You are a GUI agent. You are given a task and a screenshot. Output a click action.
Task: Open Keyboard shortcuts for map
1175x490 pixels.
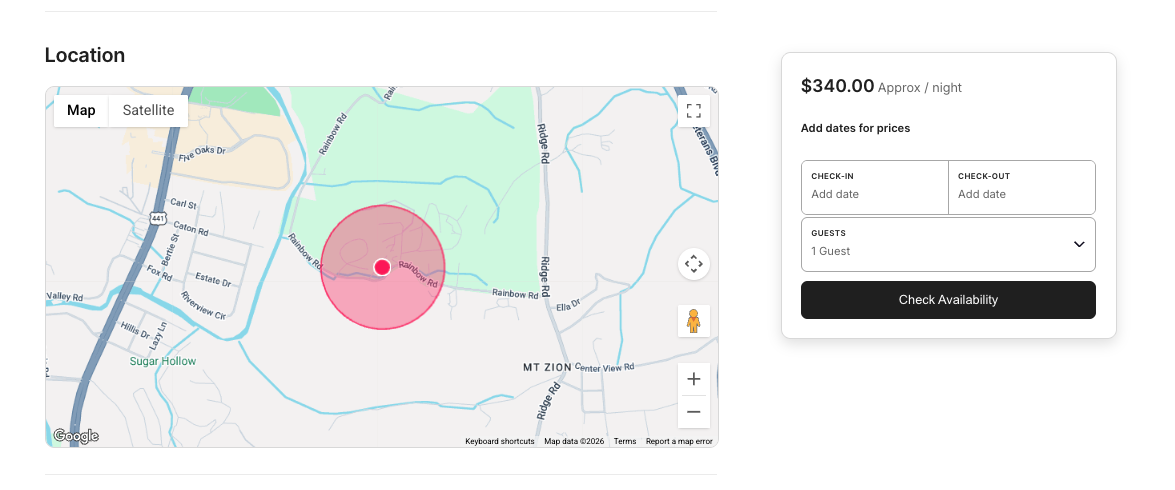(x=499, y=441)
